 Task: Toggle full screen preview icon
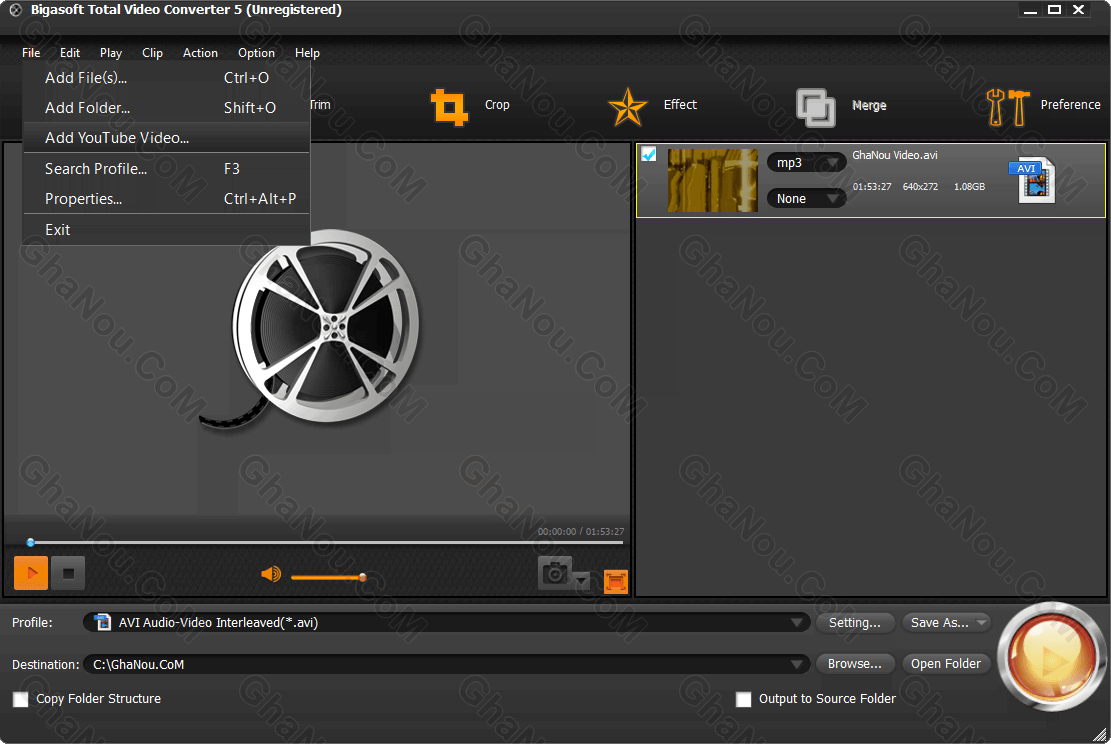click(x=616, y=582)
